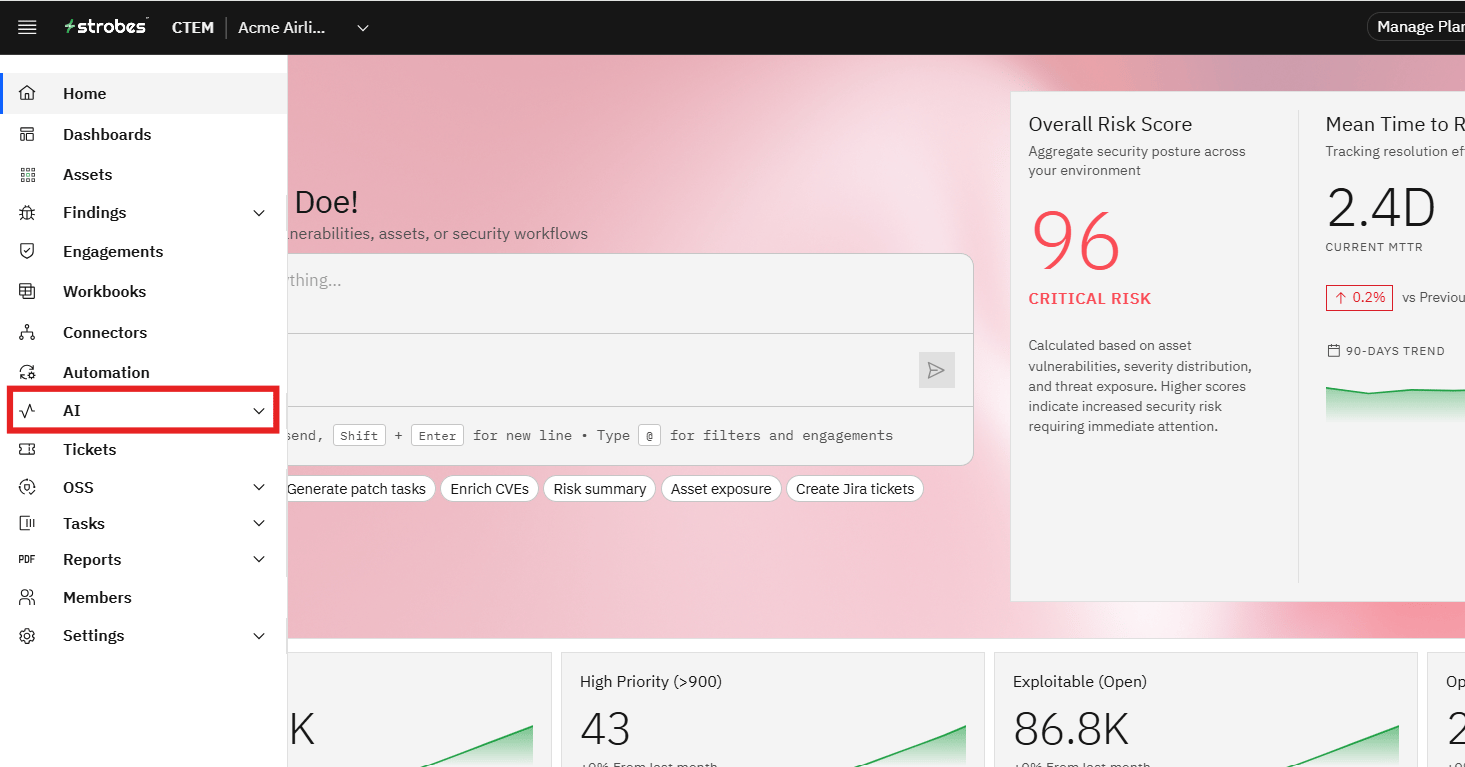Viewport: 1465px width, 767px height.
Task: Click the Automation sidebar icon
Action: coord(27,372)
